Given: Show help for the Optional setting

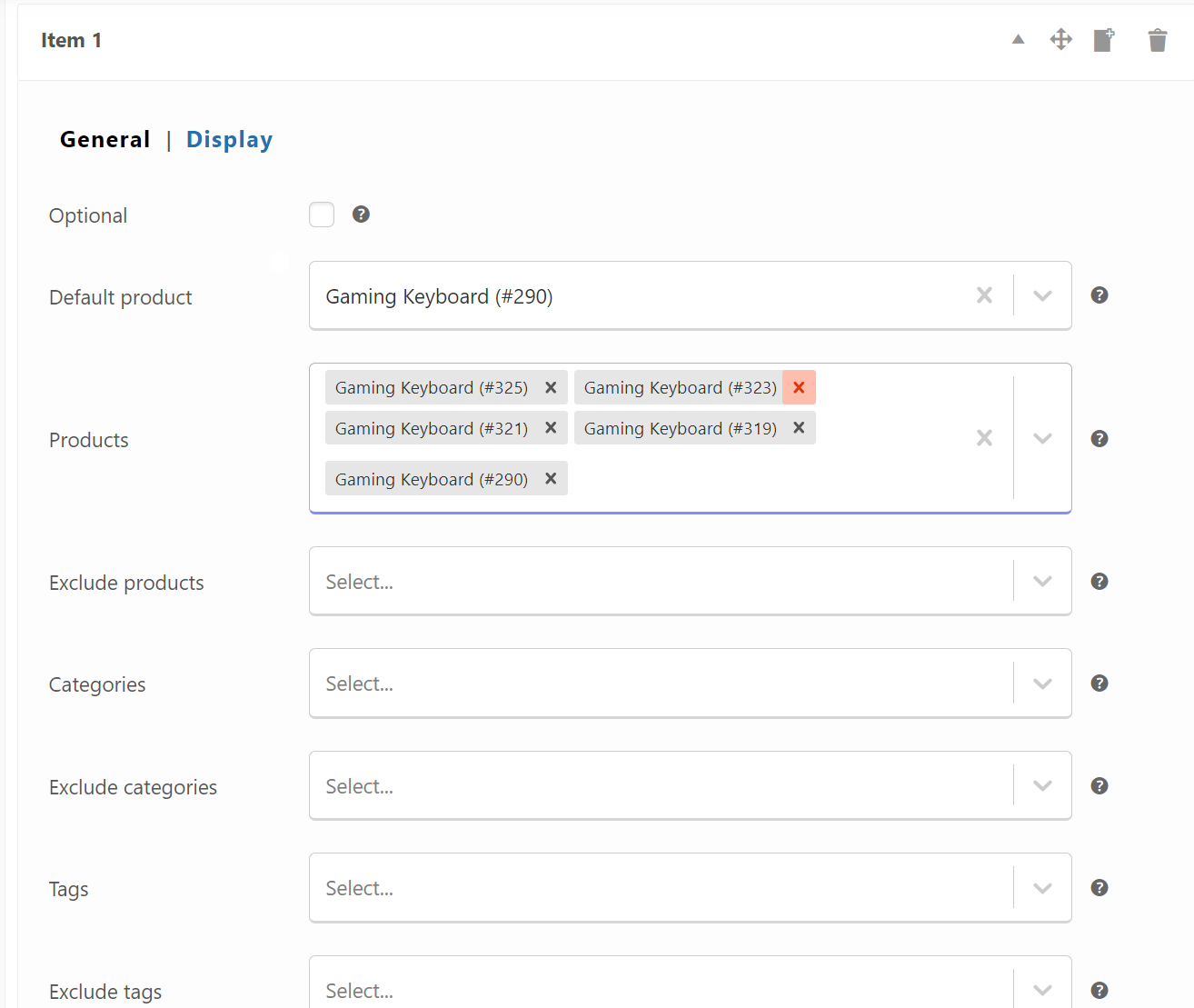Looking at the screenshot, I should tap(361, 215).
